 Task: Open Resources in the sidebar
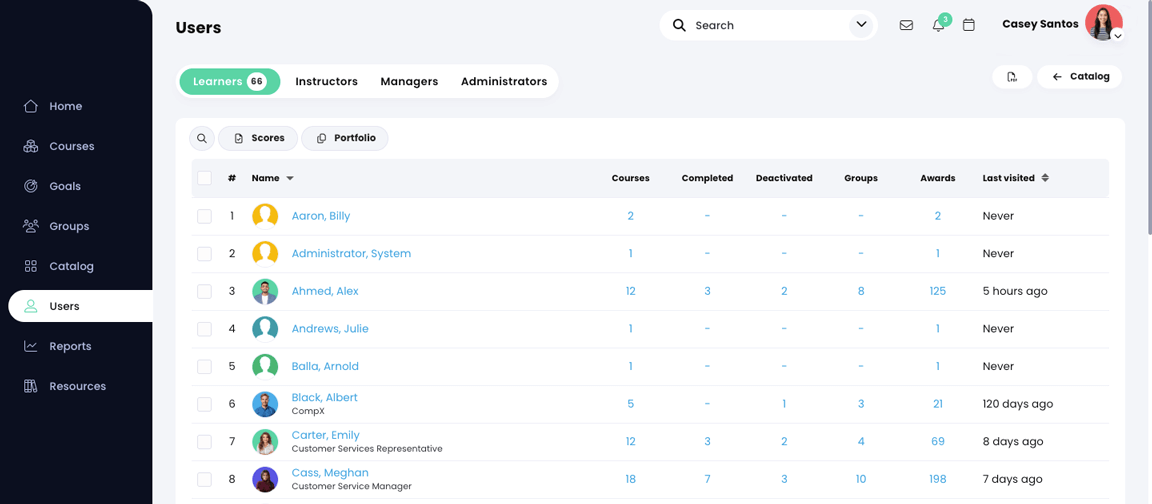coord(77,386)
